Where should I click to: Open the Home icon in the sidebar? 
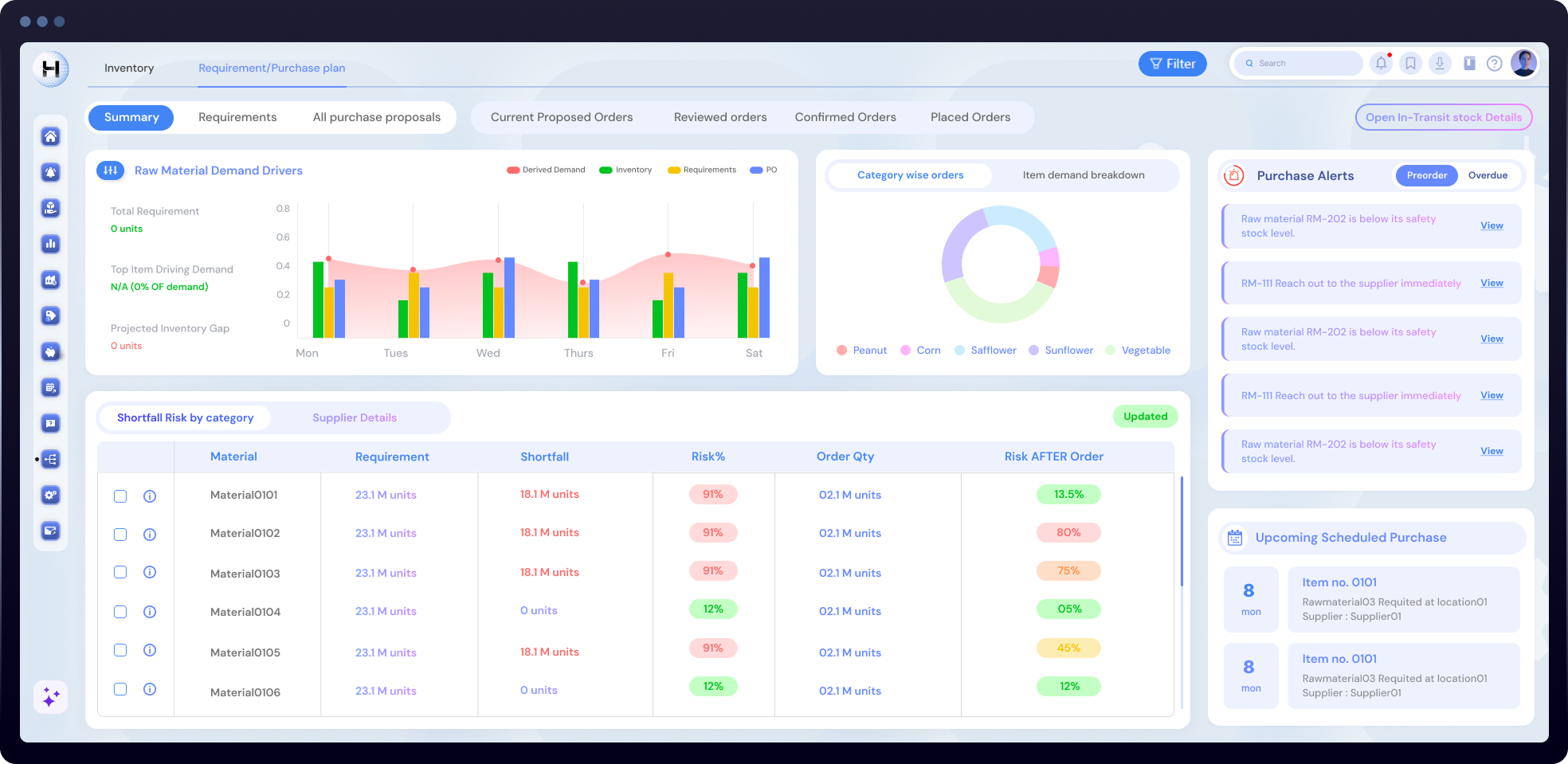pyautogui.click(x=51, y=136)
